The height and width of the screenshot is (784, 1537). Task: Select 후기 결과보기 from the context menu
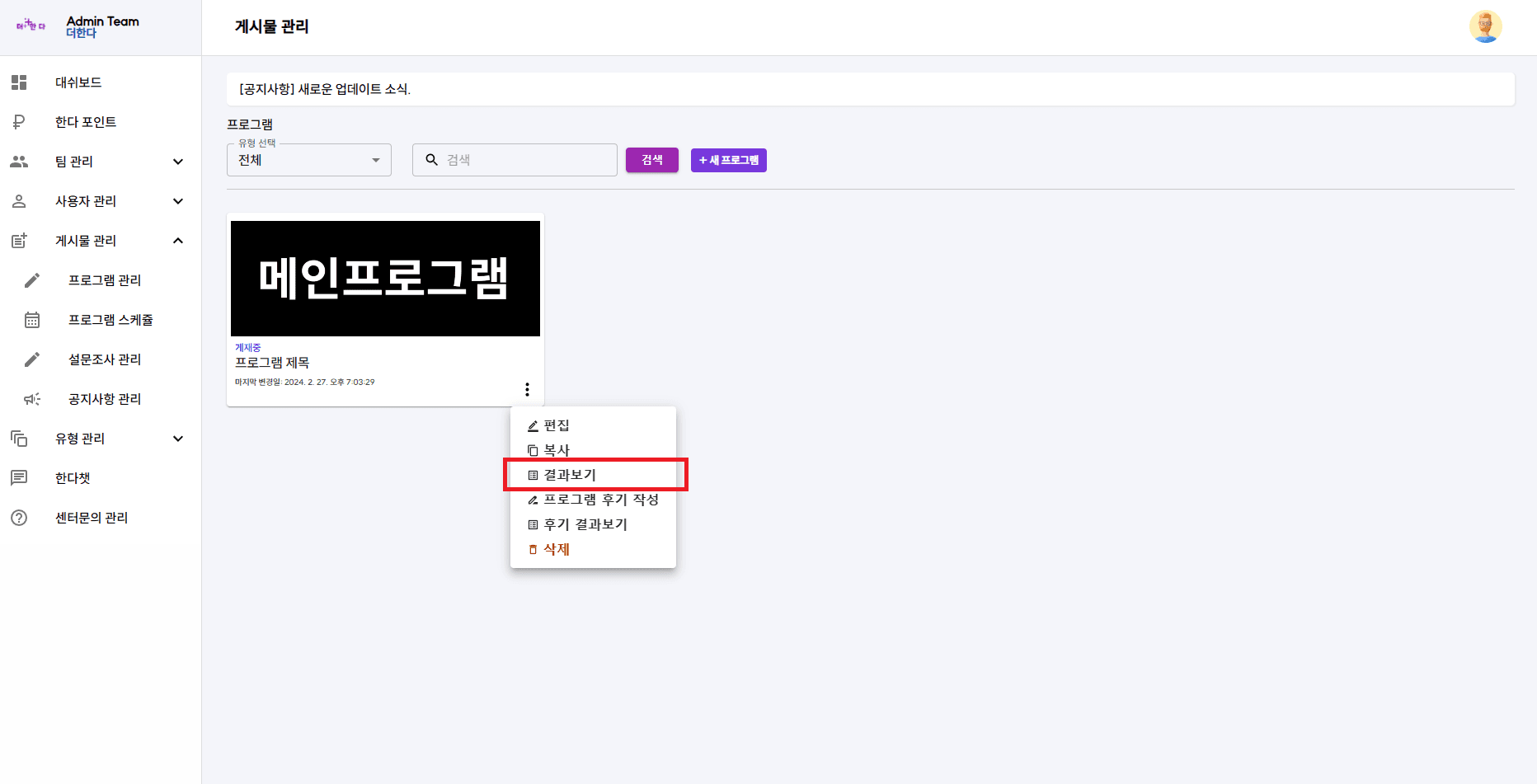tap(593, 524)
